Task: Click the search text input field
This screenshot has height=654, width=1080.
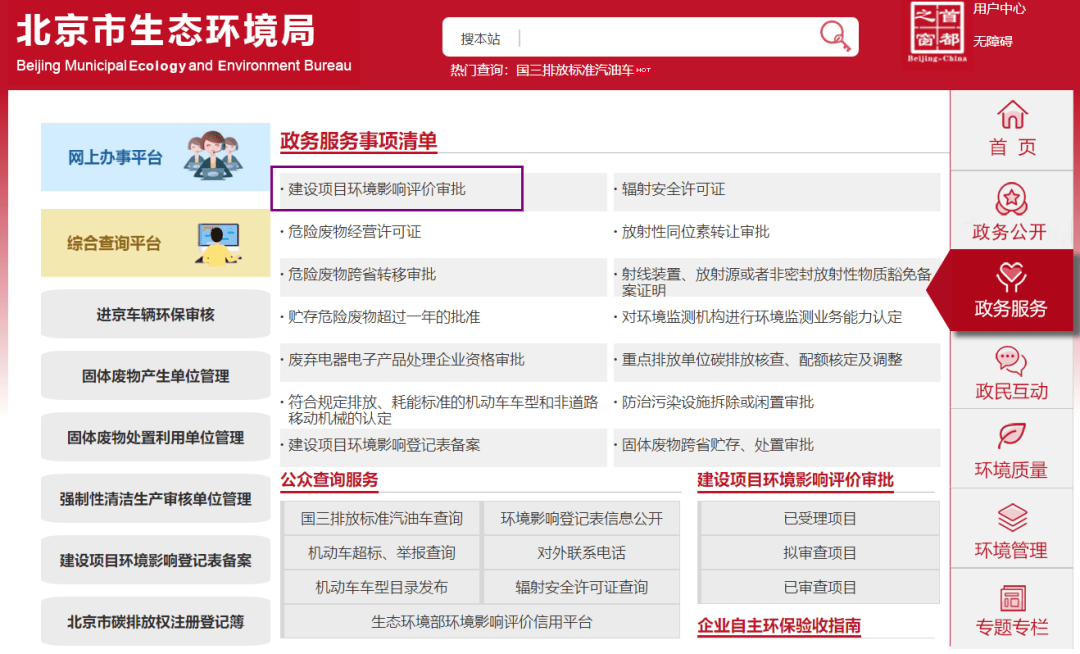Action: click(x=665, y=38)
